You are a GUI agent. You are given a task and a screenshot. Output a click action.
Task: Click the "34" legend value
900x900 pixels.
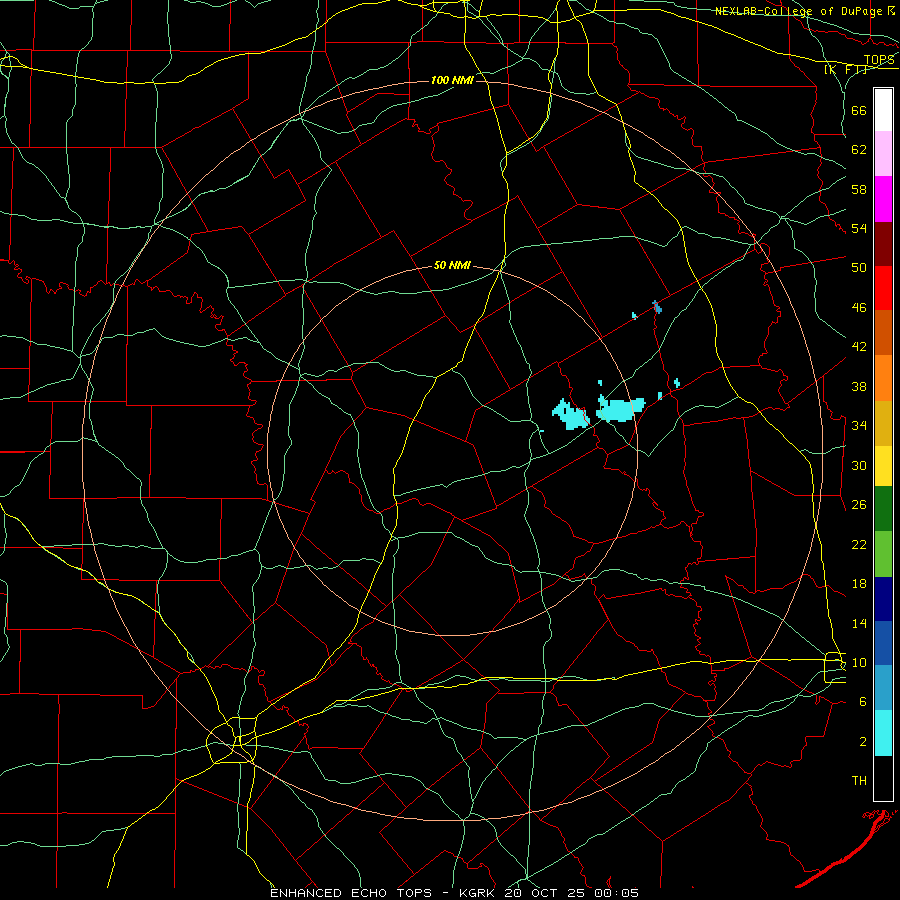[x=859, y=426]
